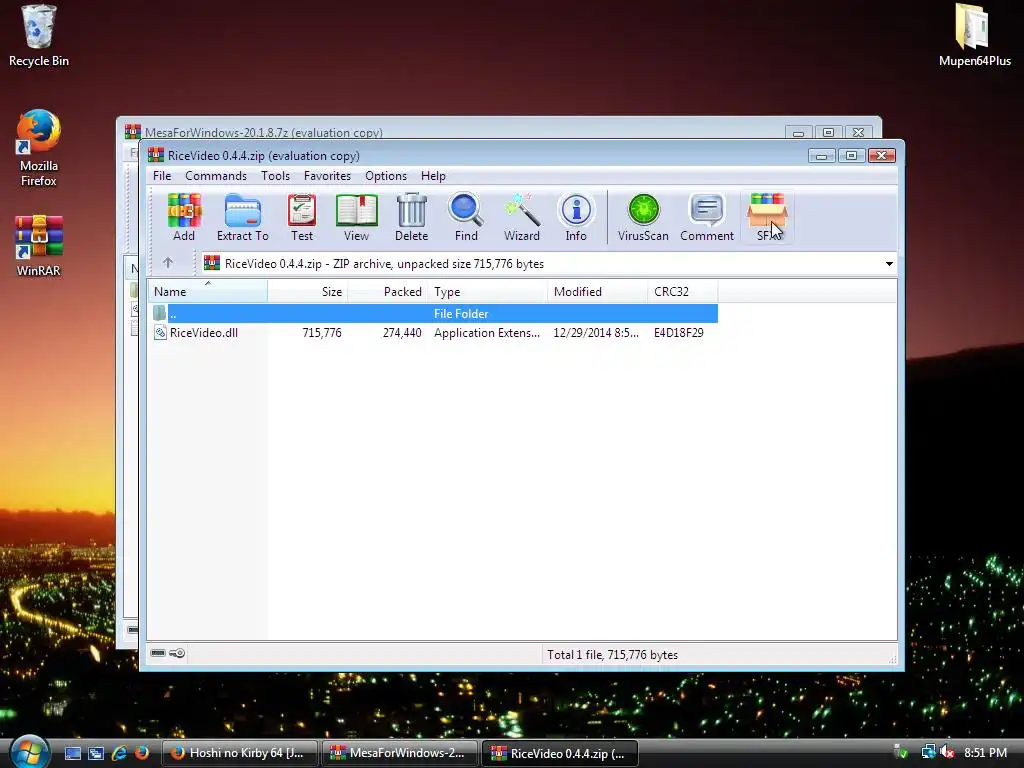Screen dimensions: 1024x768
Task: Click the Delete trash icon
Action: pyautogui.click(x=411, y=217)
